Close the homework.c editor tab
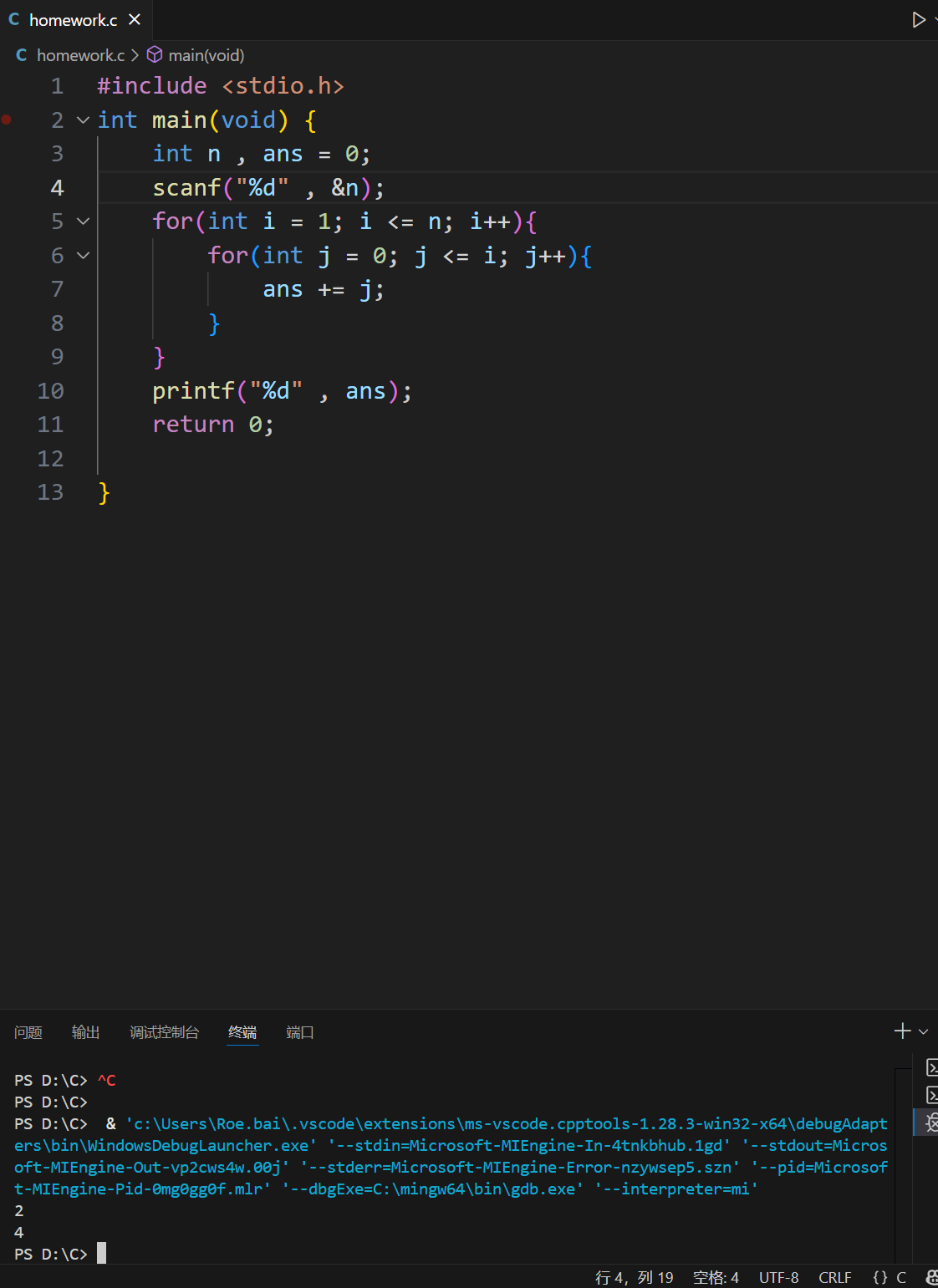Viewport: 938px width, 1288px height. click(135, 19)
